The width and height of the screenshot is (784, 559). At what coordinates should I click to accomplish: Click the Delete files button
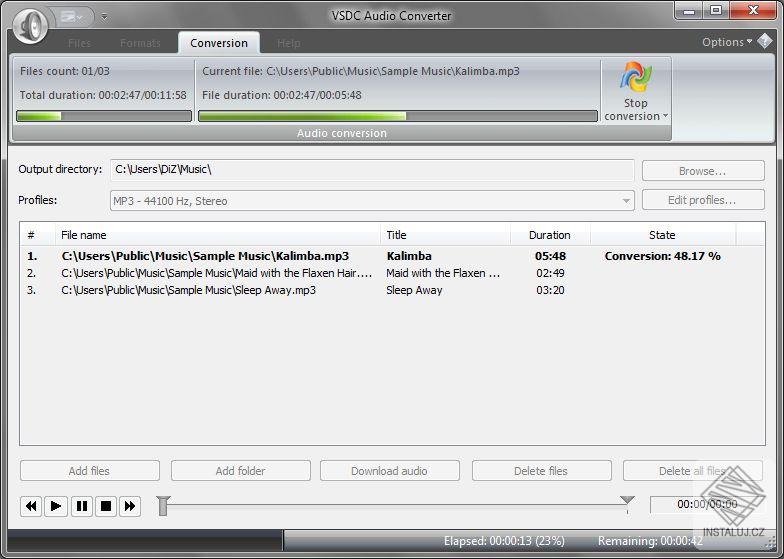pyautogui.click(x=542, y=471)
